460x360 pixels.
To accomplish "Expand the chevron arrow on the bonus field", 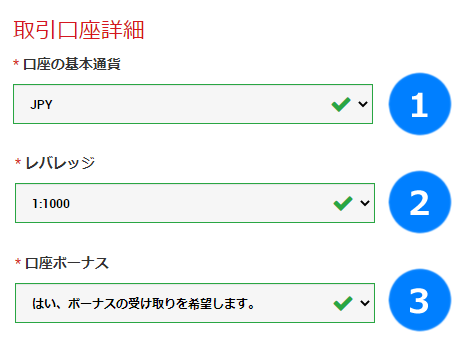I will pos(365,303).
